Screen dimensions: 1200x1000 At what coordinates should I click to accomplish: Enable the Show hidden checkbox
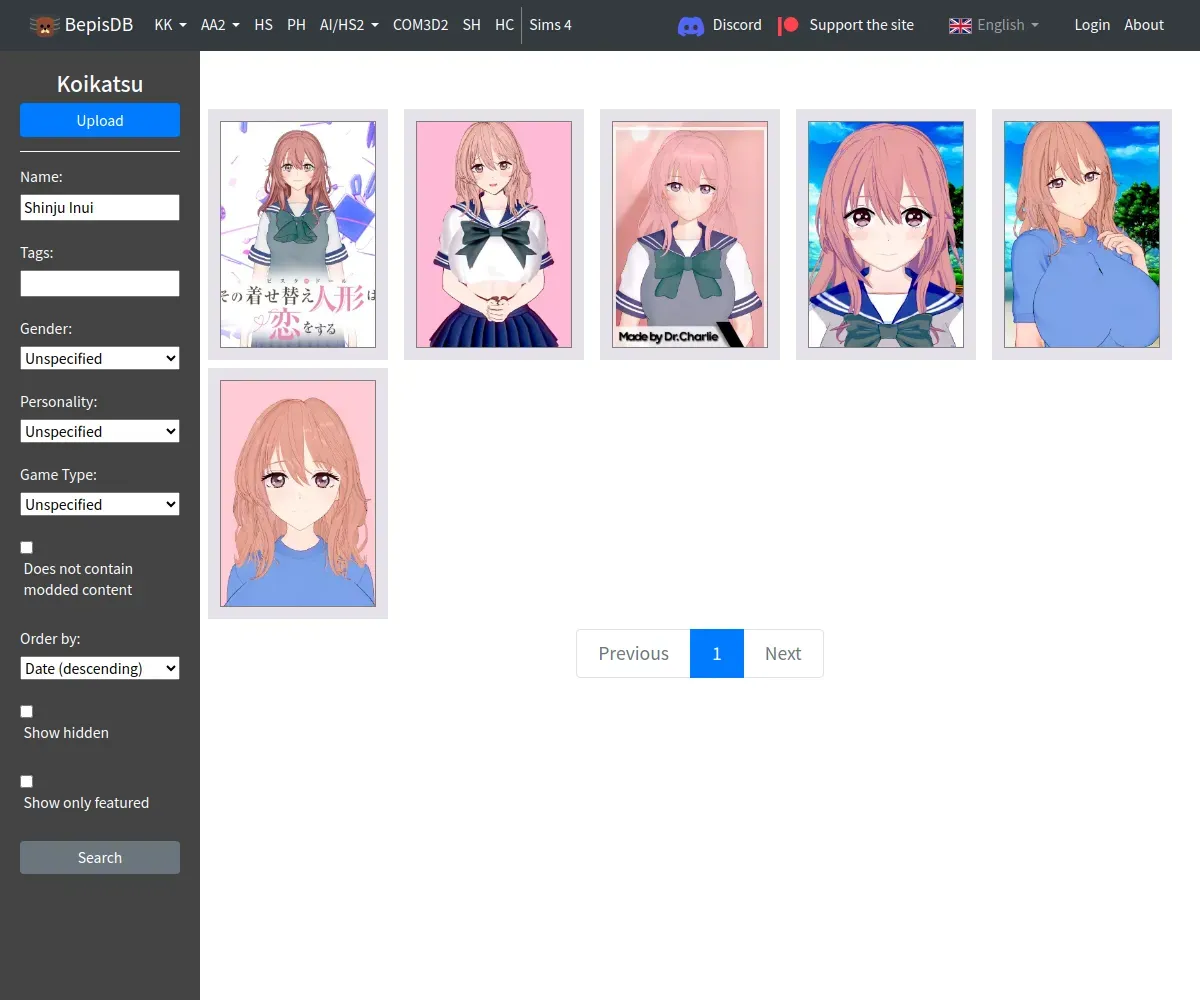pos(27,711)
